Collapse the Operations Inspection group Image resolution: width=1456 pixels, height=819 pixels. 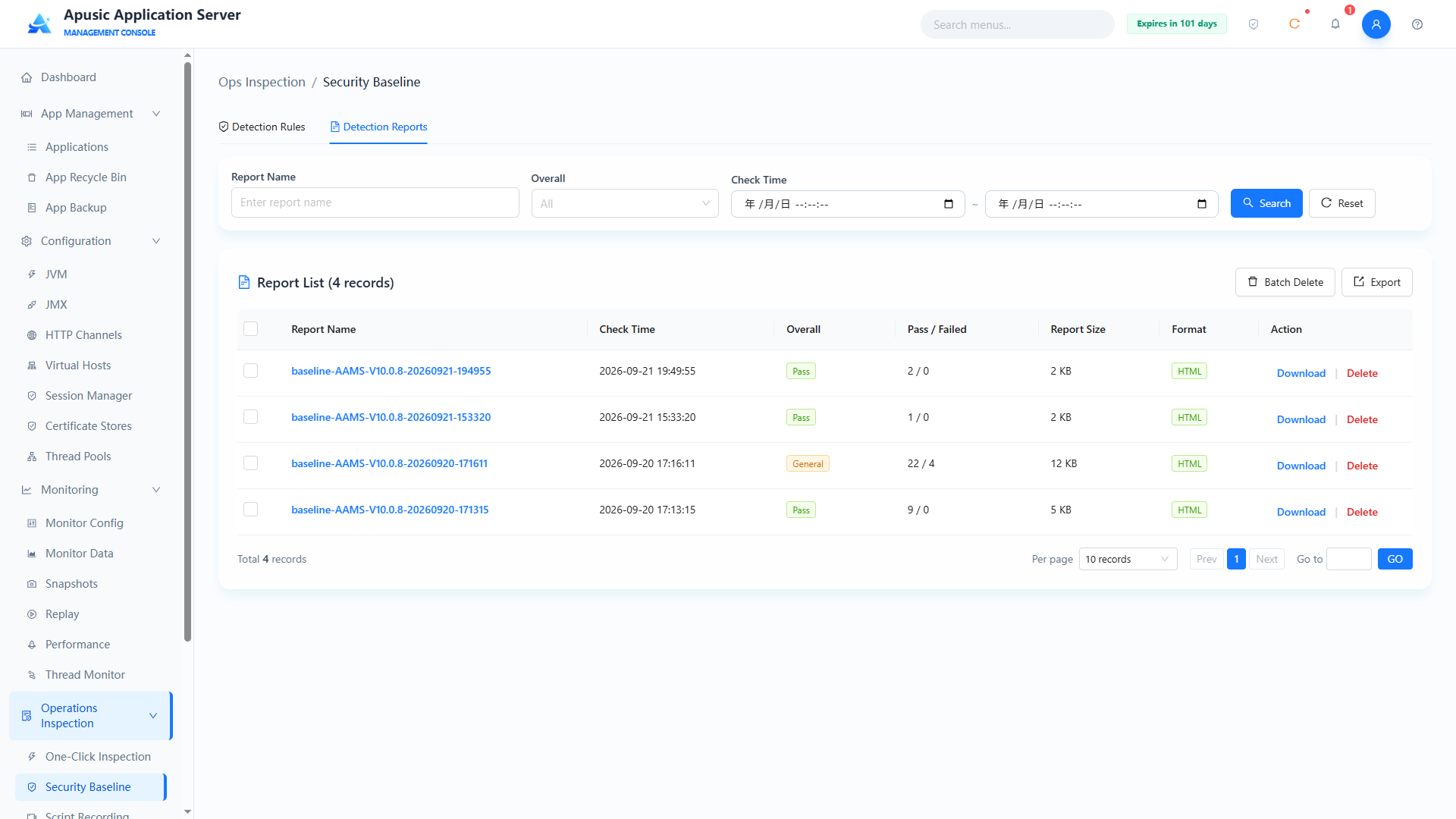click(153, 716)
